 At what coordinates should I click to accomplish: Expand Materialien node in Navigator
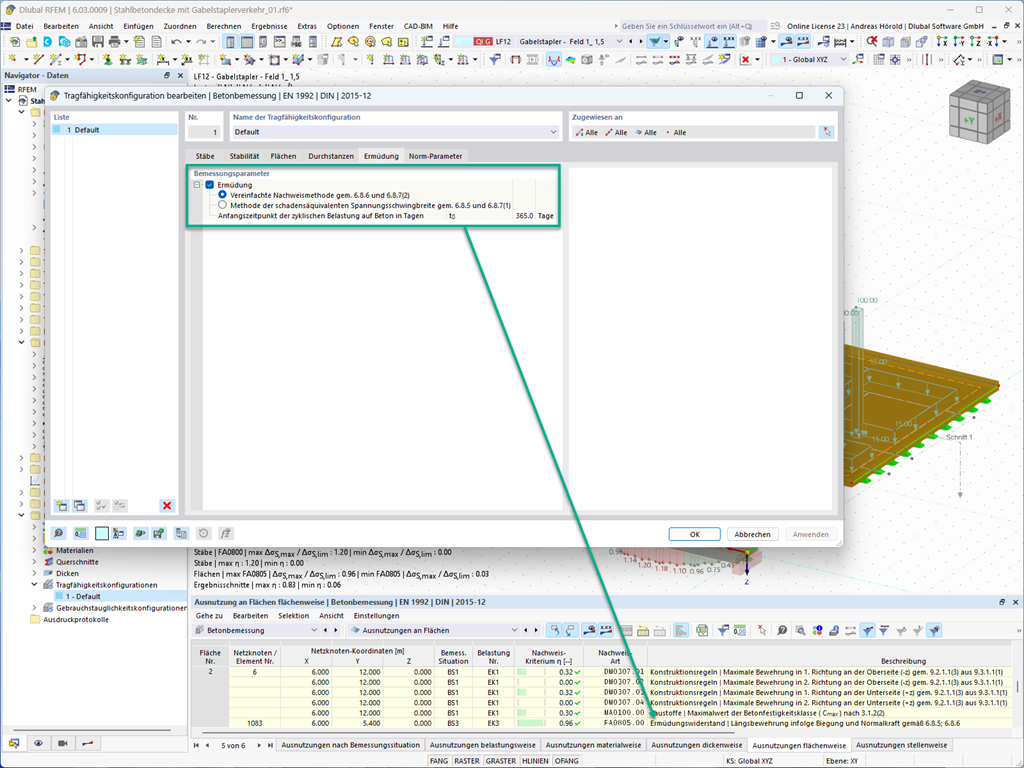pos(35,551)
